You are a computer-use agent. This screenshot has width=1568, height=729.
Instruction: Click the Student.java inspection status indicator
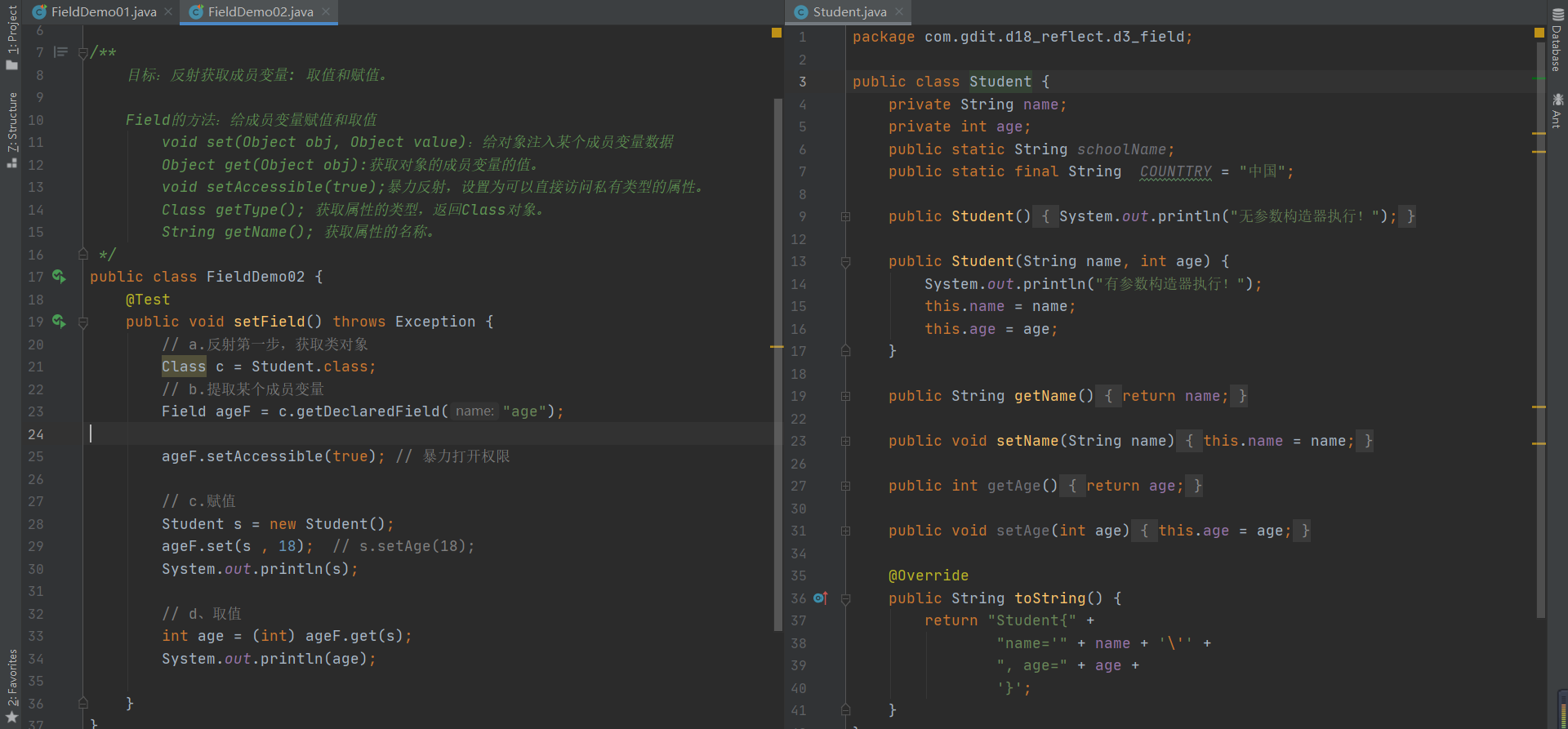pyautogui.click(x=1539, y=33)
